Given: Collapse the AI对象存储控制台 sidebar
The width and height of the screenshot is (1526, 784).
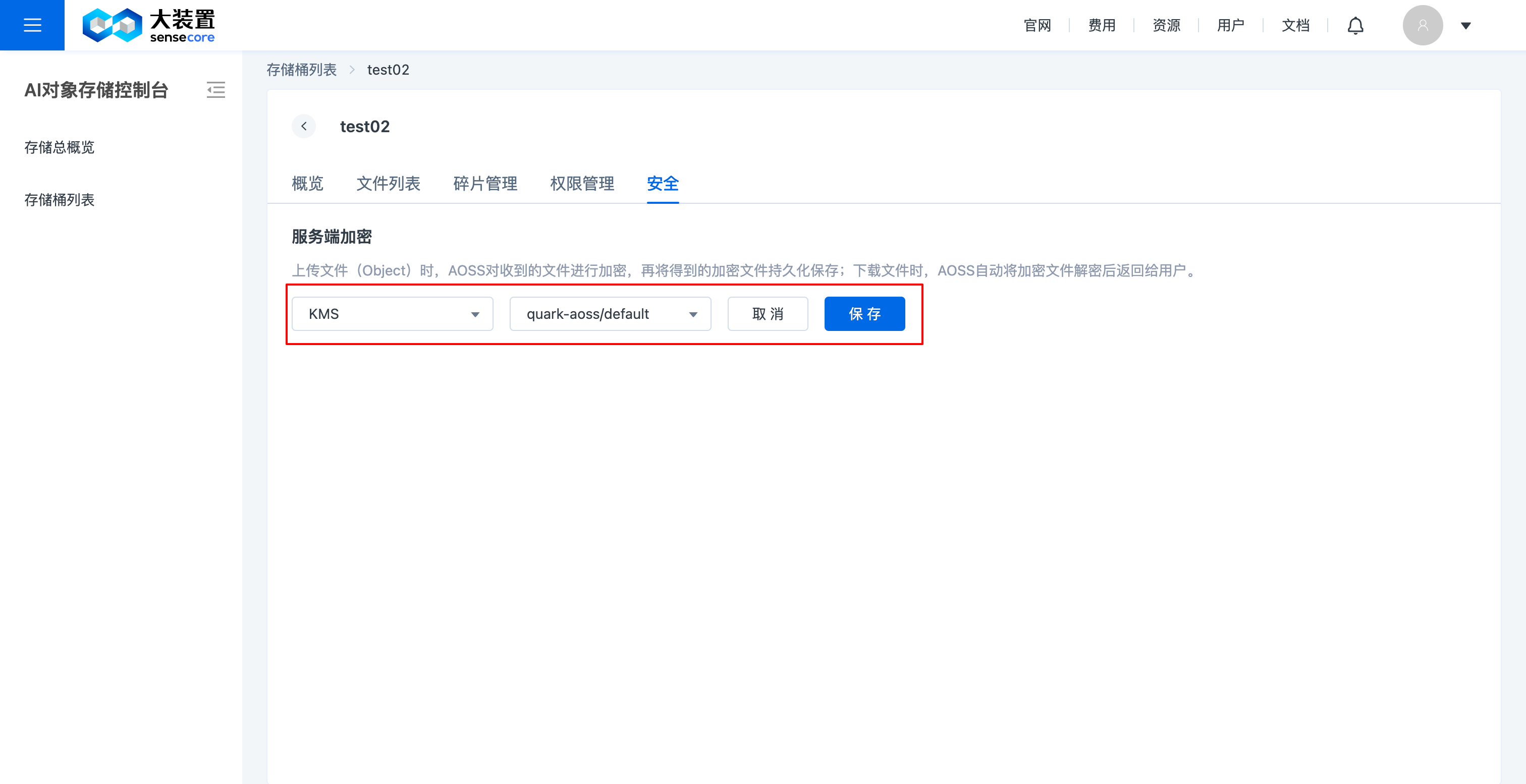Looking at the screenshot, I should (215, 90).
